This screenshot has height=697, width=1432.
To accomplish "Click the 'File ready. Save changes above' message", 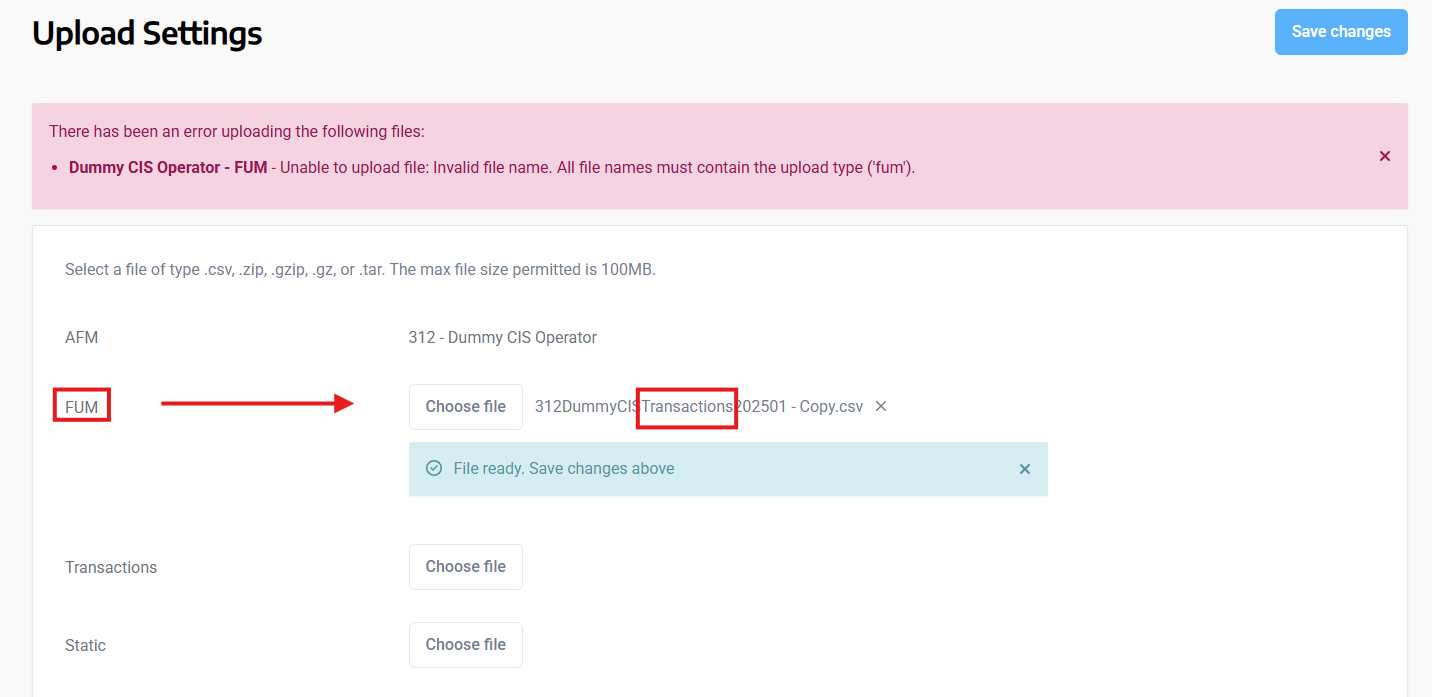I will click(x=564, y=468).
